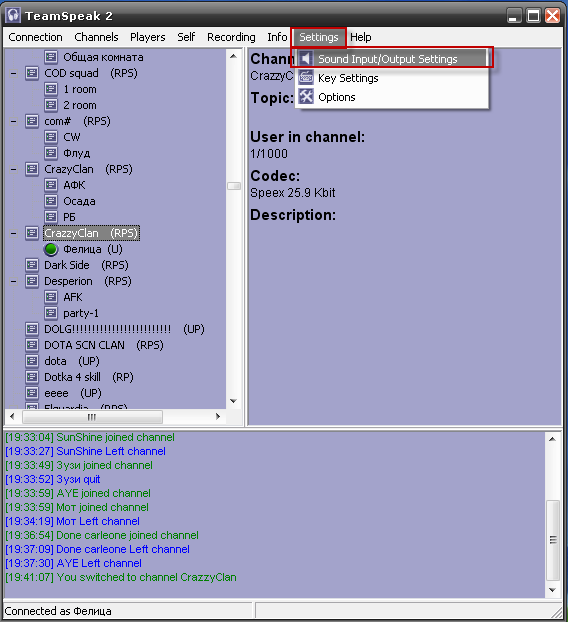Click channel icon next to CrazzyClan
This screenshot has width=568, height=622.
(x=32, y=233)
